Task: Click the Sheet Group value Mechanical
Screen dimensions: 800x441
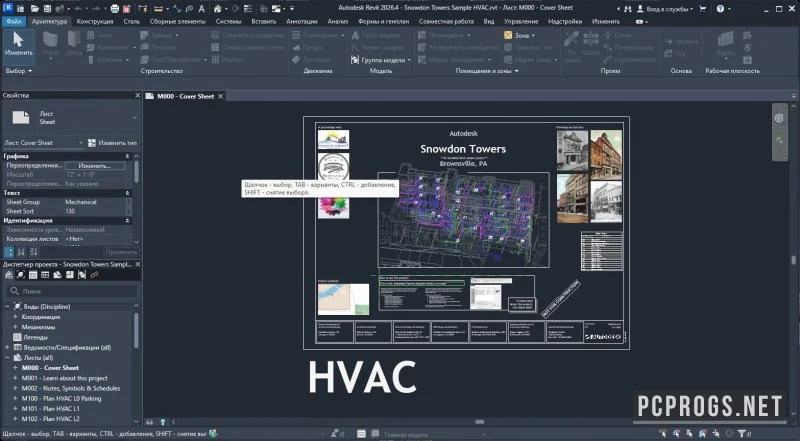Action: 81,202
